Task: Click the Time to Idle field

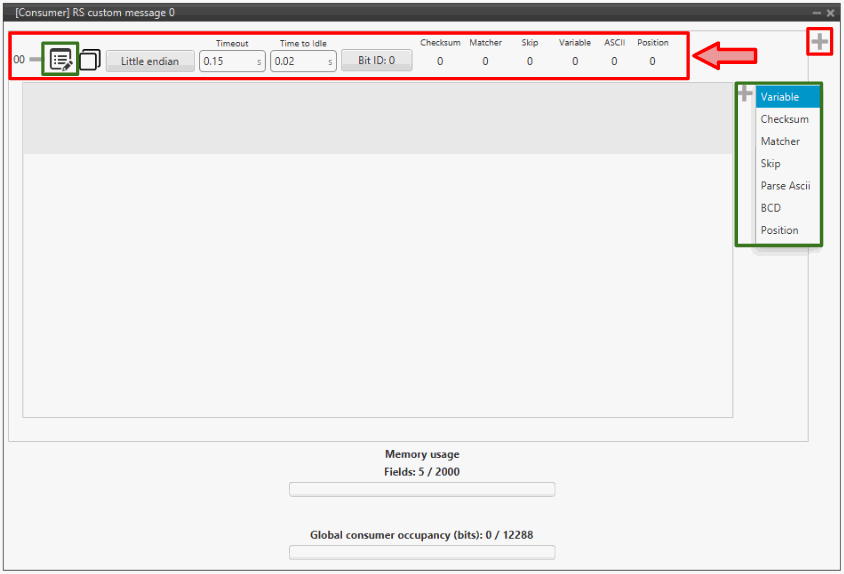Action: 297,61
